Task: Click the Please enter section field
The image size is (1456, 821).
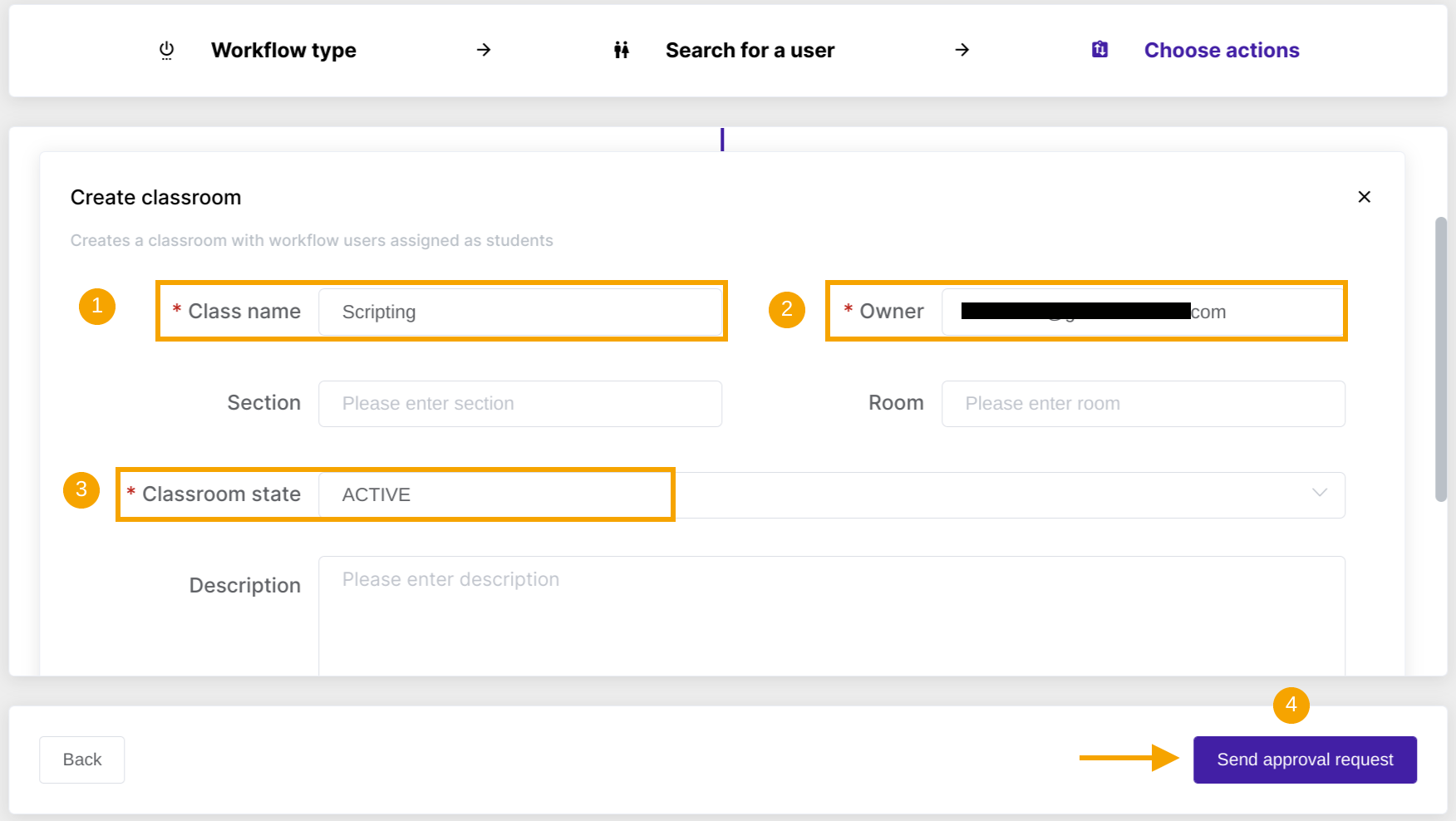Action: click(520, 403)
